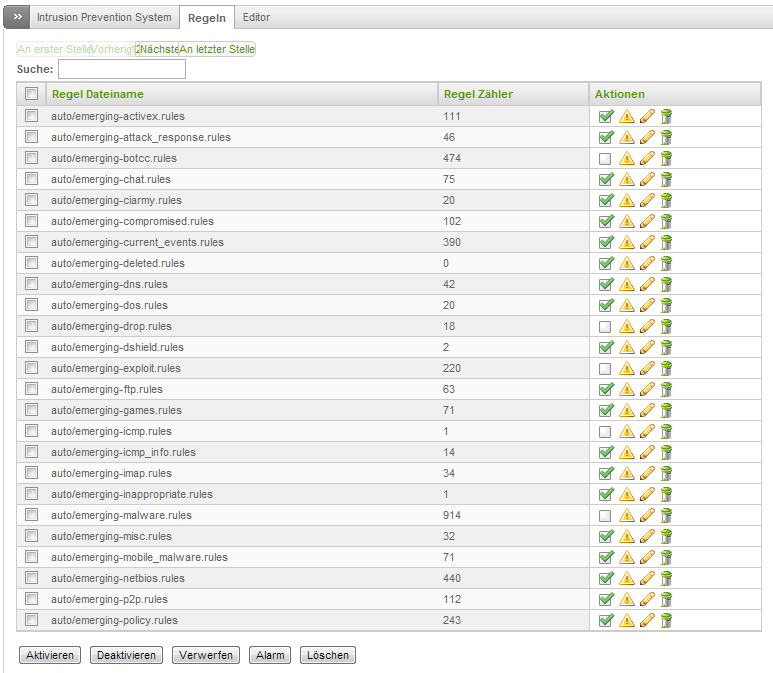
Task: Click the alert triangle icon for emerging-activex.rules
Action: (627, 116)
